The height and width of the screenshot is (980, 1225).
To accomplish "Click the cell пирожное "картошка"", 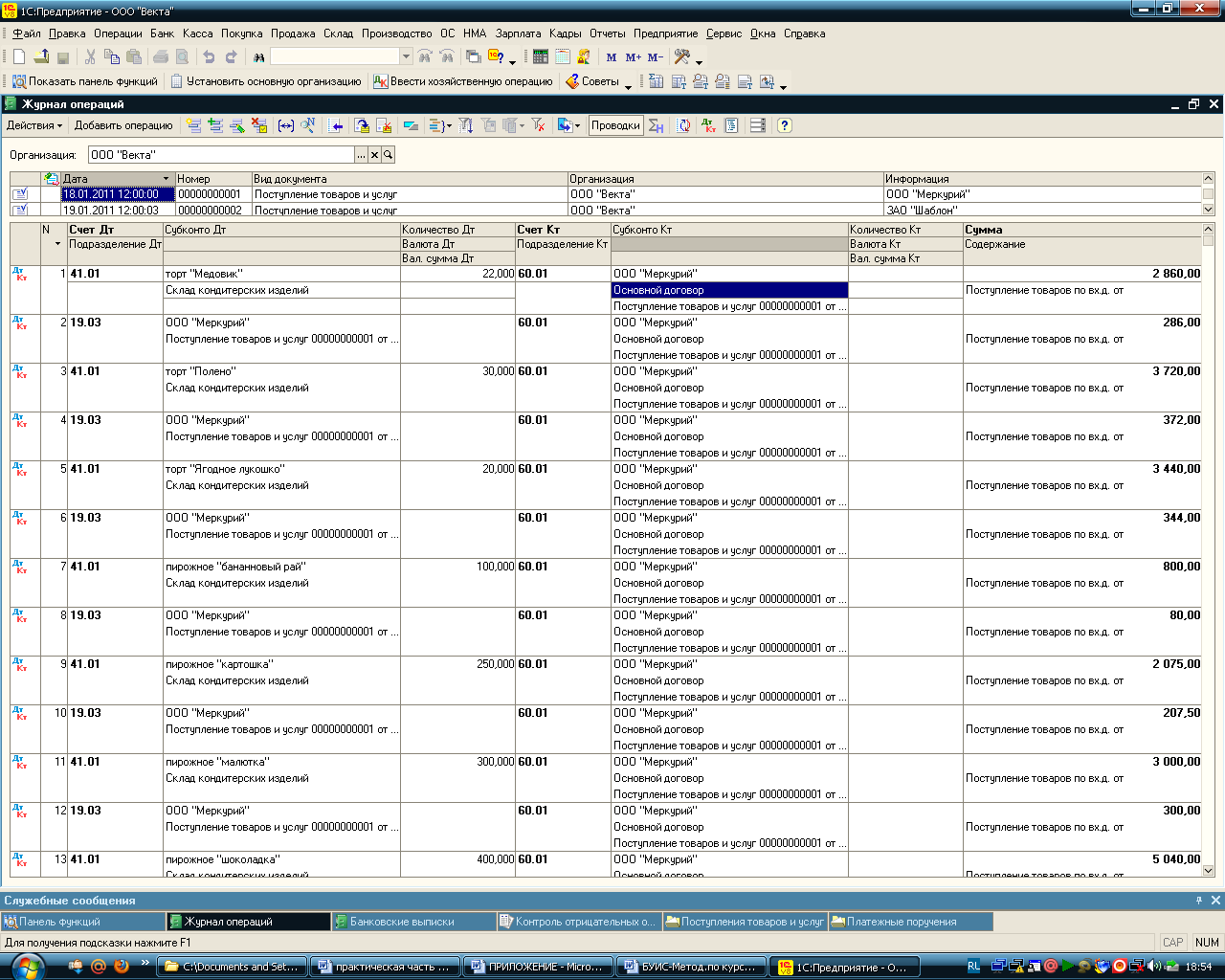I will click(281, 664).
